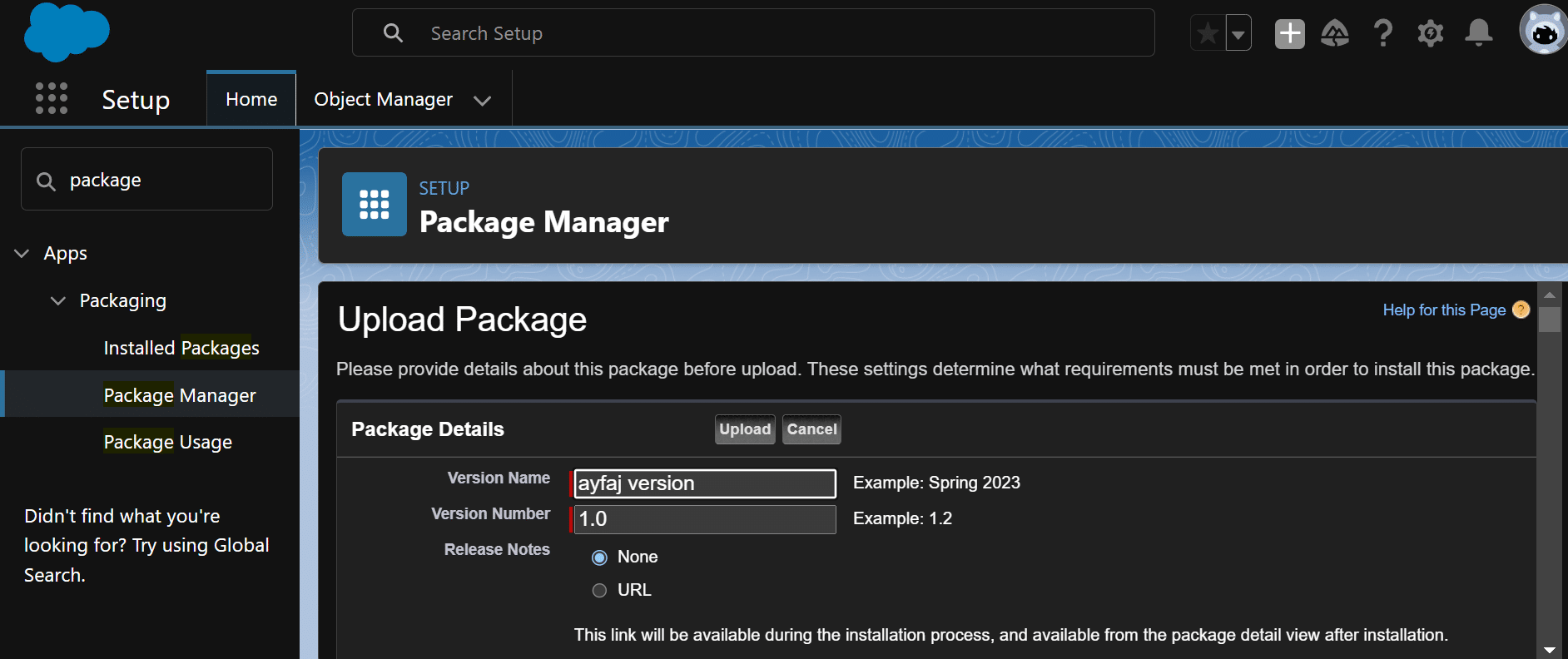The image size is (1568, 659).
Task: Open the App Launcher grid icon
Action: tap(52, 99)
